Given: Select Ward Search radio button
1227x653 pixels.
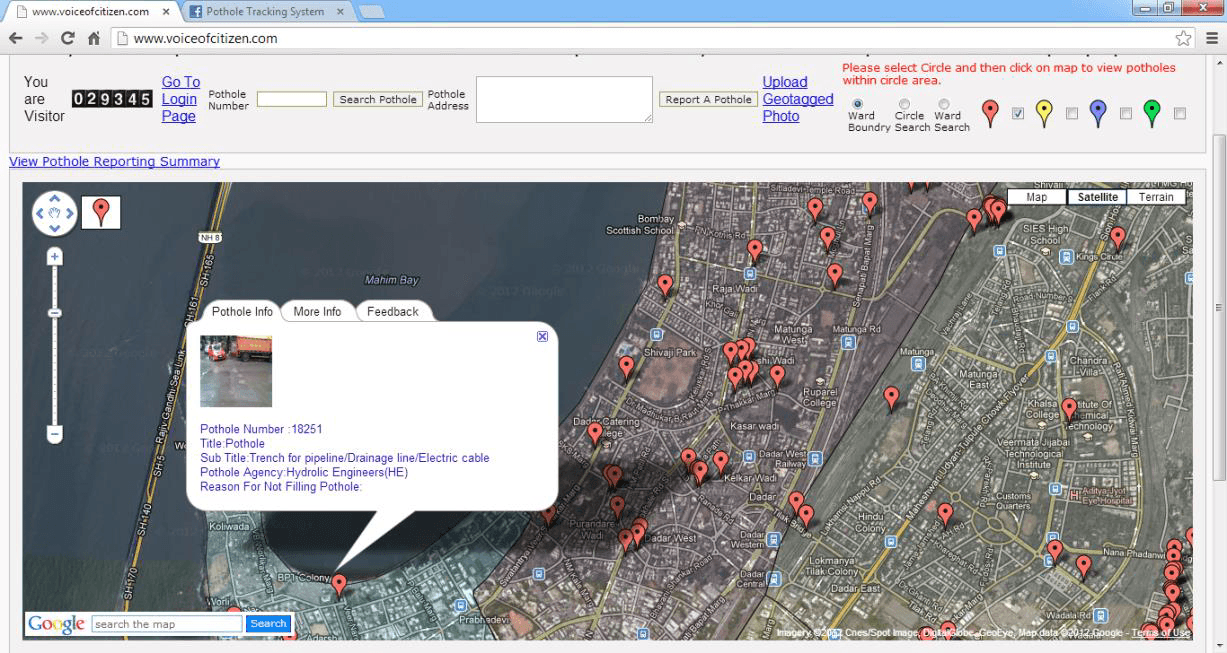Looking at the screenshot, I should pyautogui.click(x=944, y=104).
